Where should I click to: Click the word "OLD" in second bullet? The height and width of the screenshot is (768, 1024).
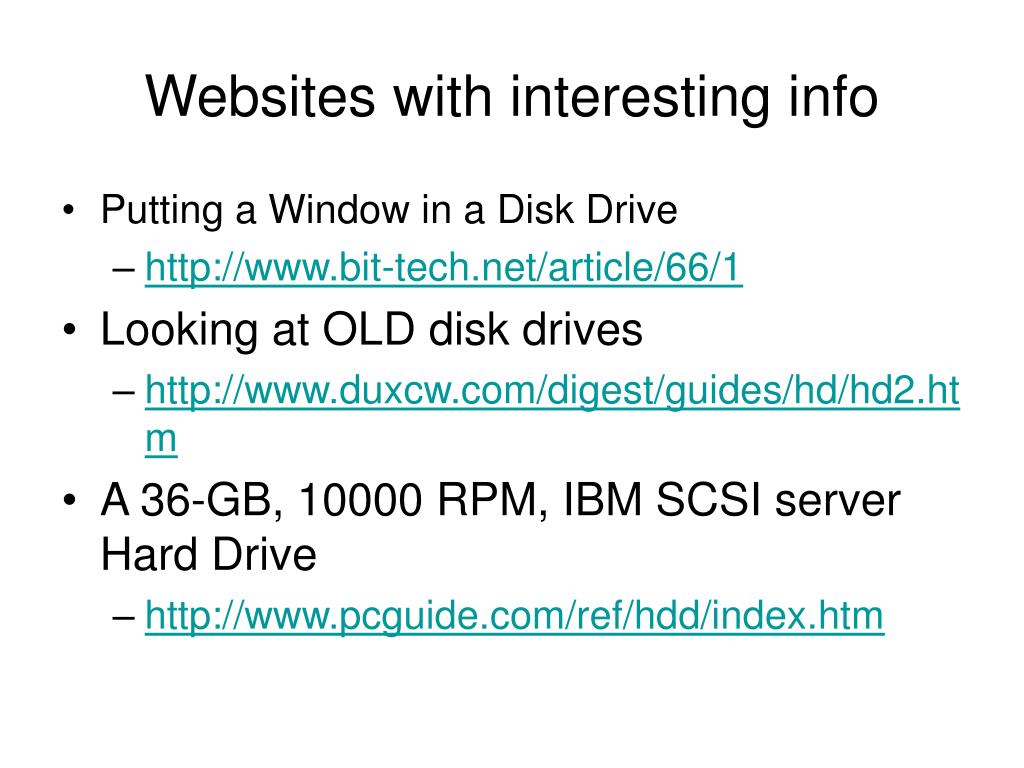[x=368, y=328]
